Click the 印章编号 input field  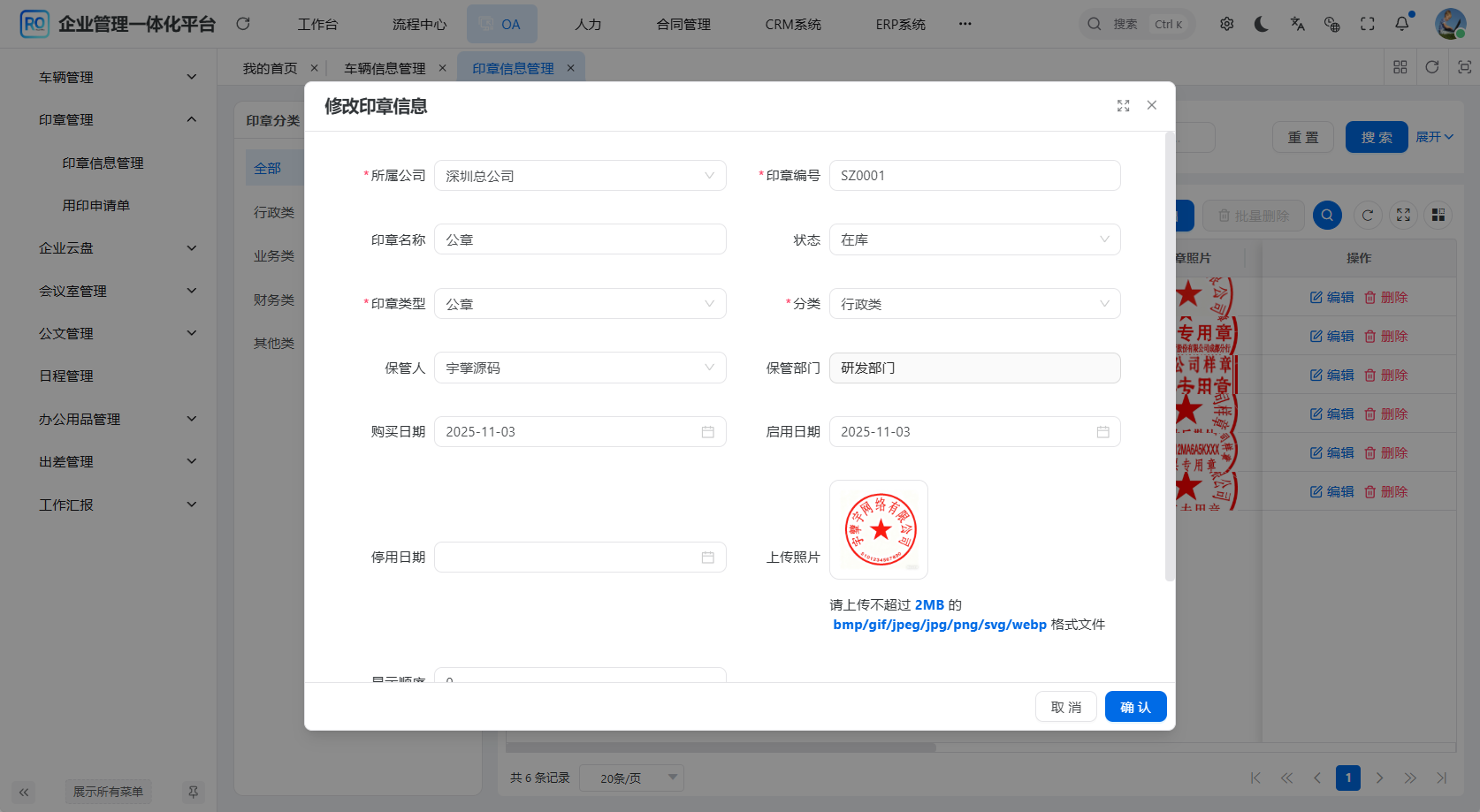(974, 176)
